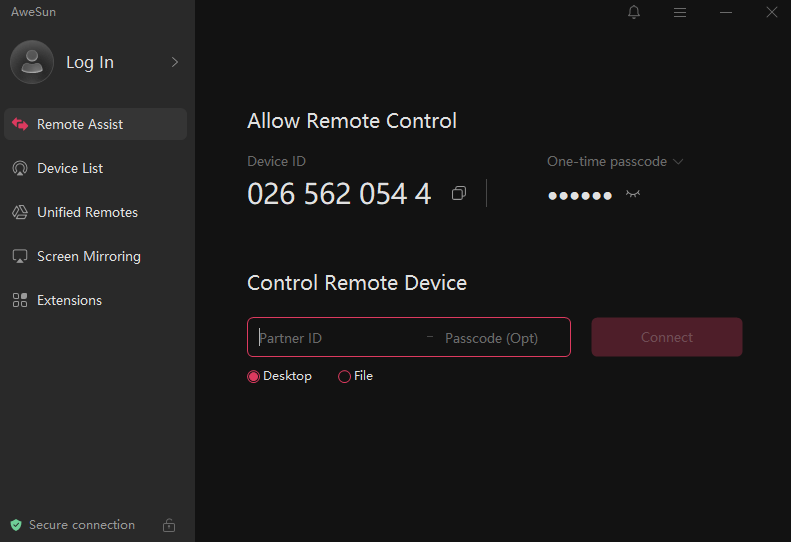
Task: Click the Log In text
Action: (x=90, y=62)
